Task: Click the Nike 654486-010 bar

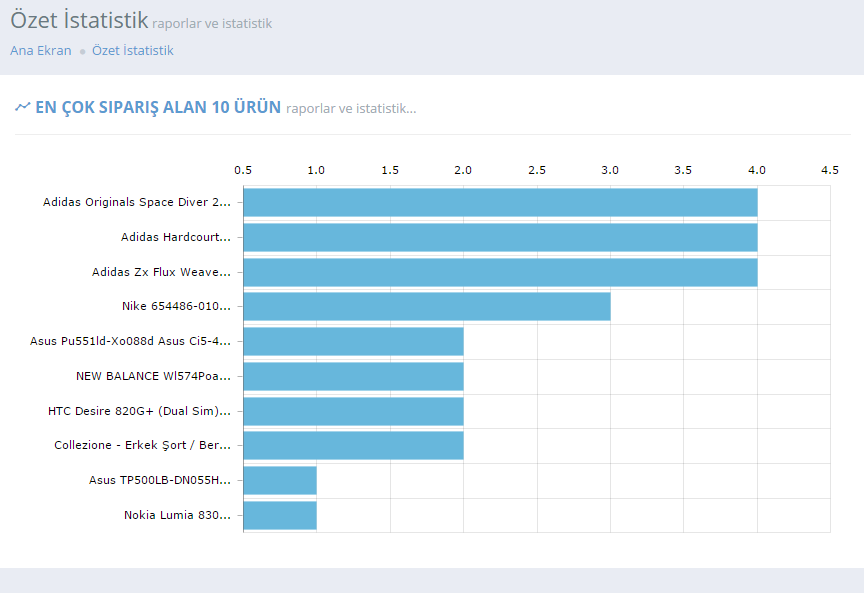Action: click(427, 306)
